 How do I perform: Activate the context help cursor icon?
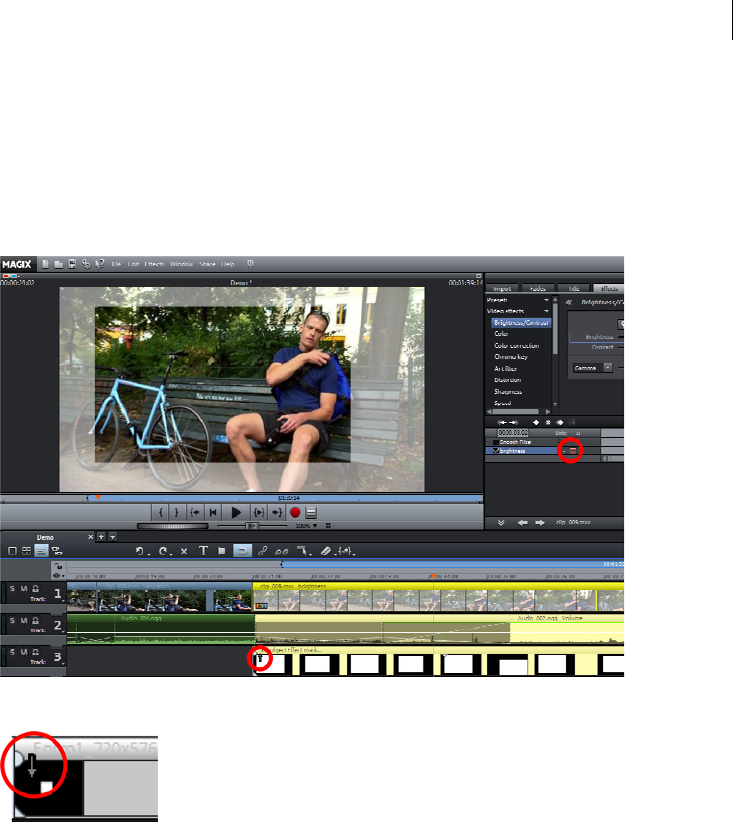[100, 264]
